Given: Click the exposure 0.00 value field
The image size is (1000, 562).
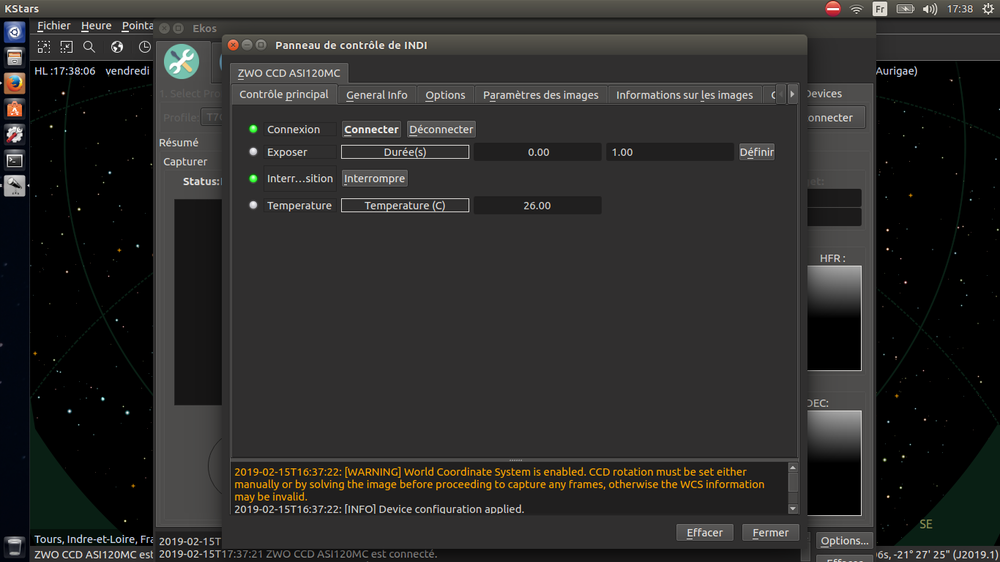Looking at the screenshot, I should point(538,152).
